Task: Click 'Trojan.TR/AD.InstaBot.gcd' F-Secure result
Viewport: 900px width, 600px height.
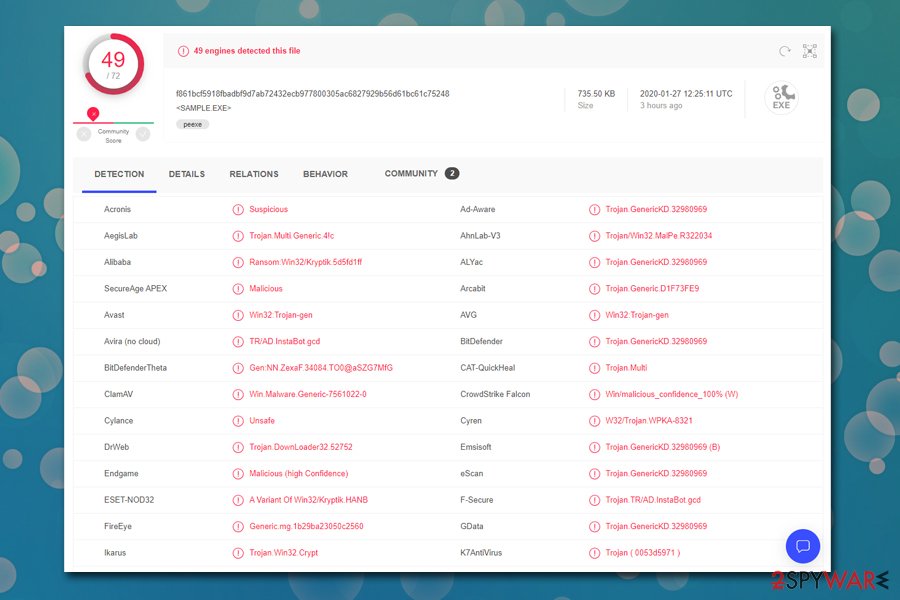Action: point(653,500)
